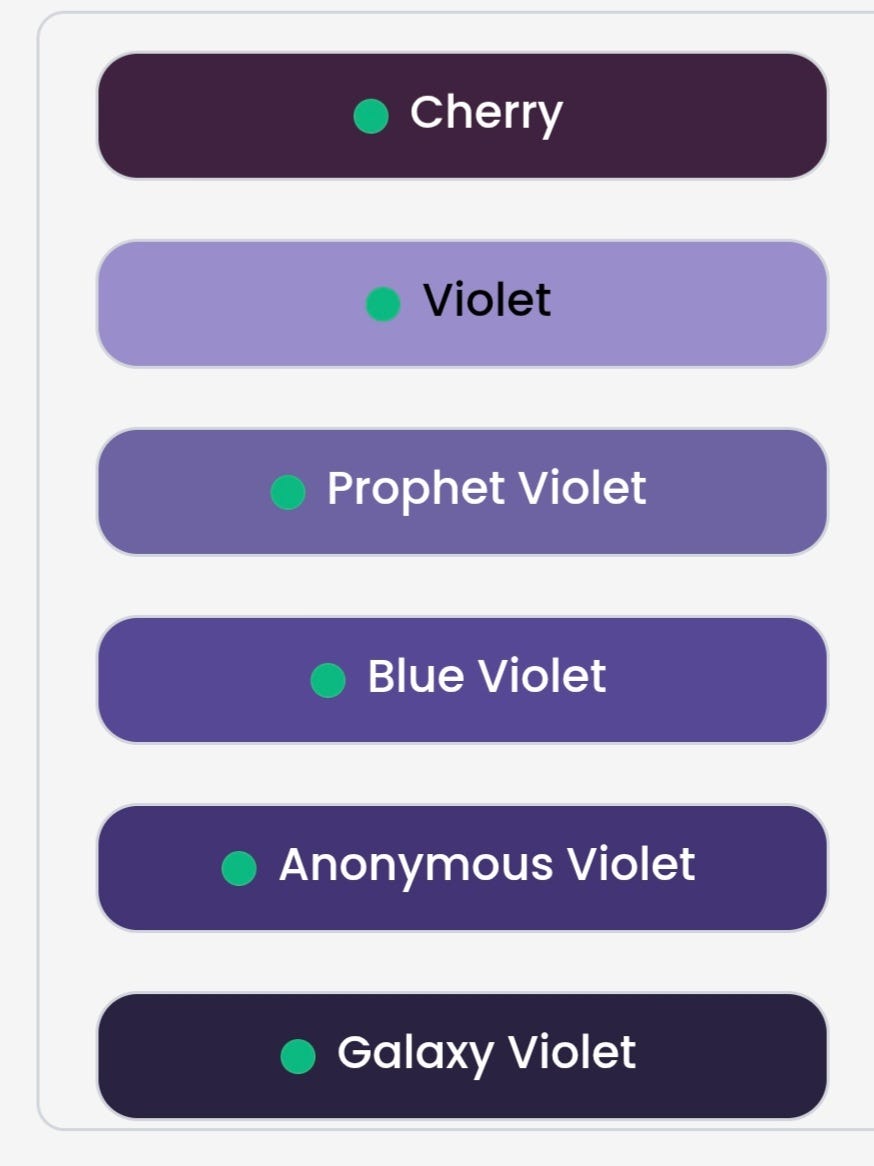Click the "Cherry" text label
Image resolution: width=874 pixels, height=1166 pixels.
pos(486,113)
